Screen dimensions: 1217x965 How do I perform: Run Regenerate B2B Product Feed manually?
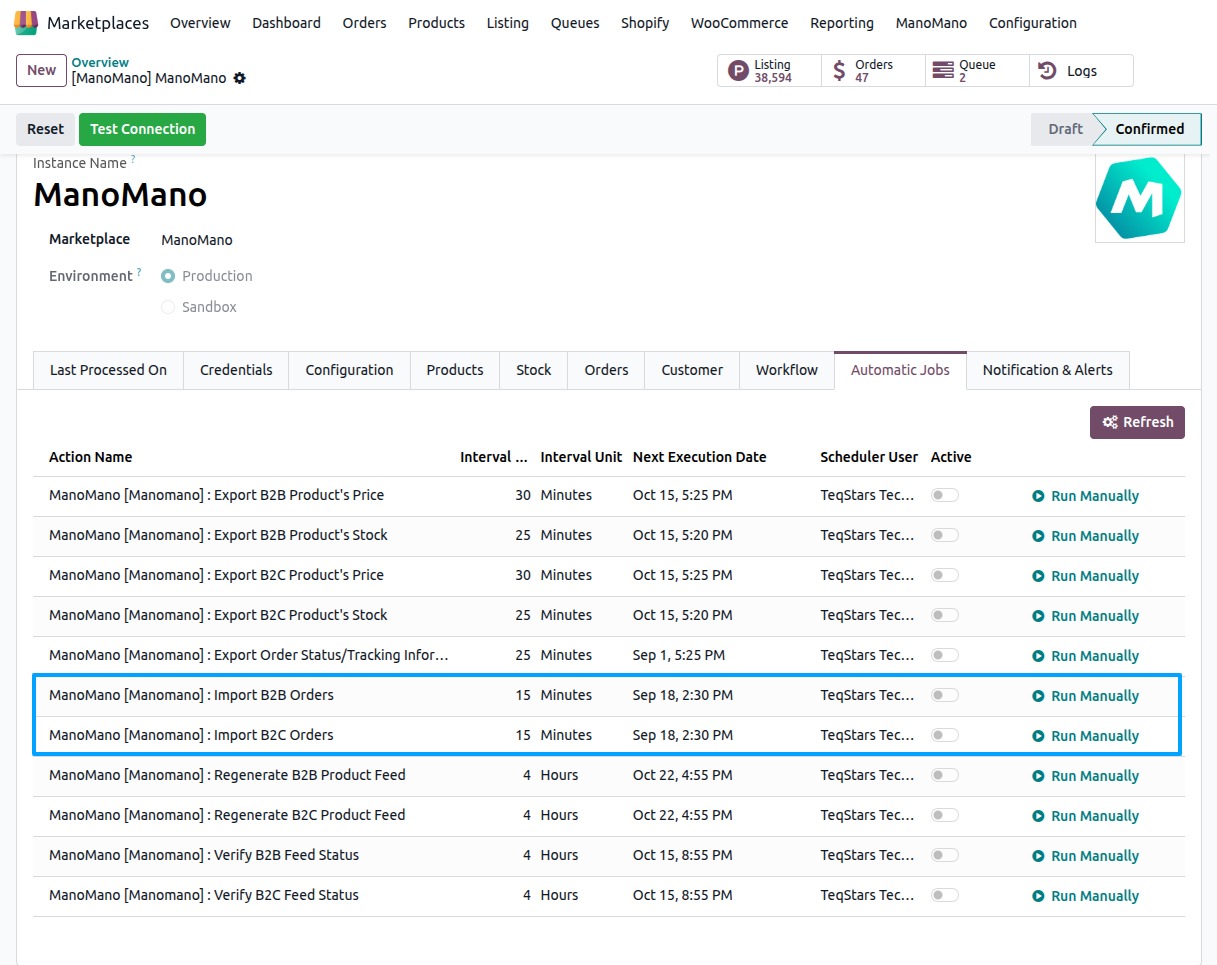(x=1085, y=776)
